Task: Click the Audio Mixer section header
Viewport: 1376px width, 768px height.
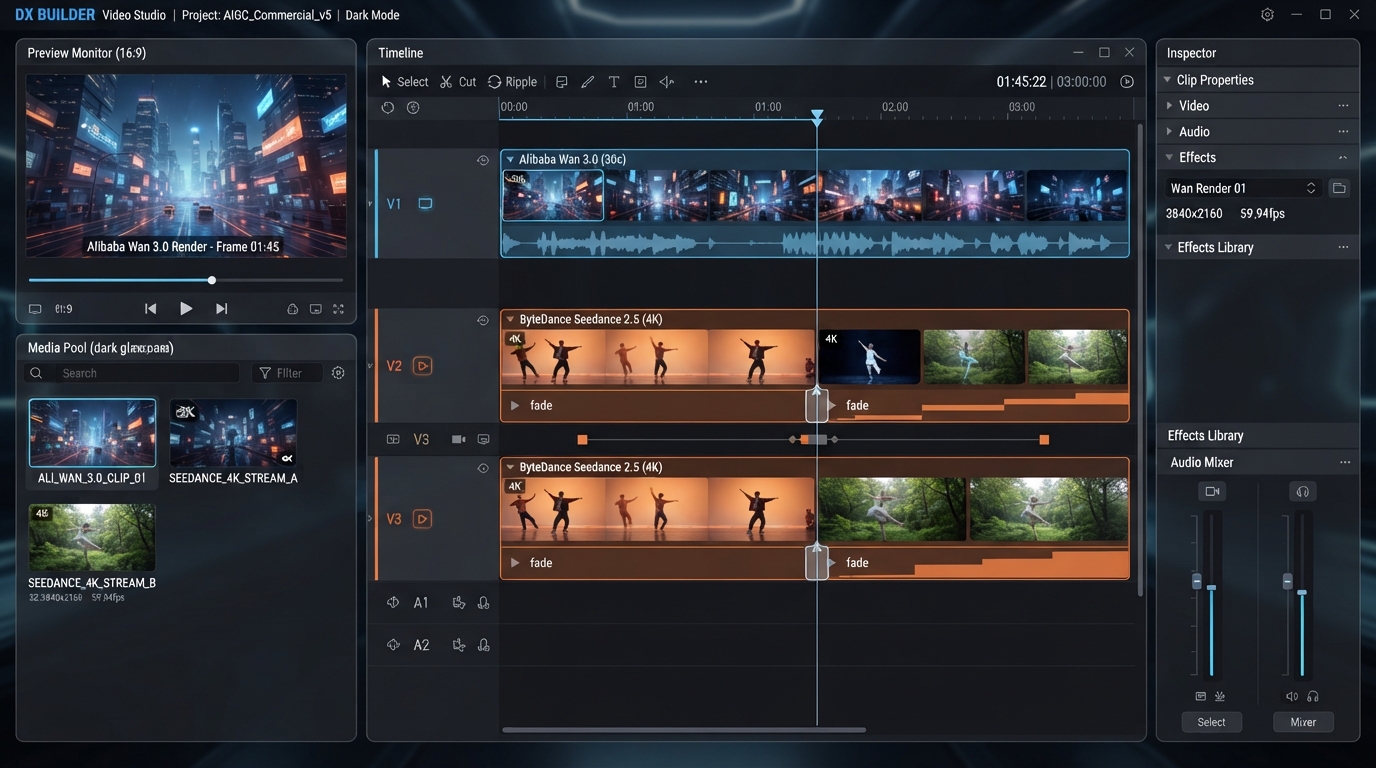Action: click(x=1258, y=462)
